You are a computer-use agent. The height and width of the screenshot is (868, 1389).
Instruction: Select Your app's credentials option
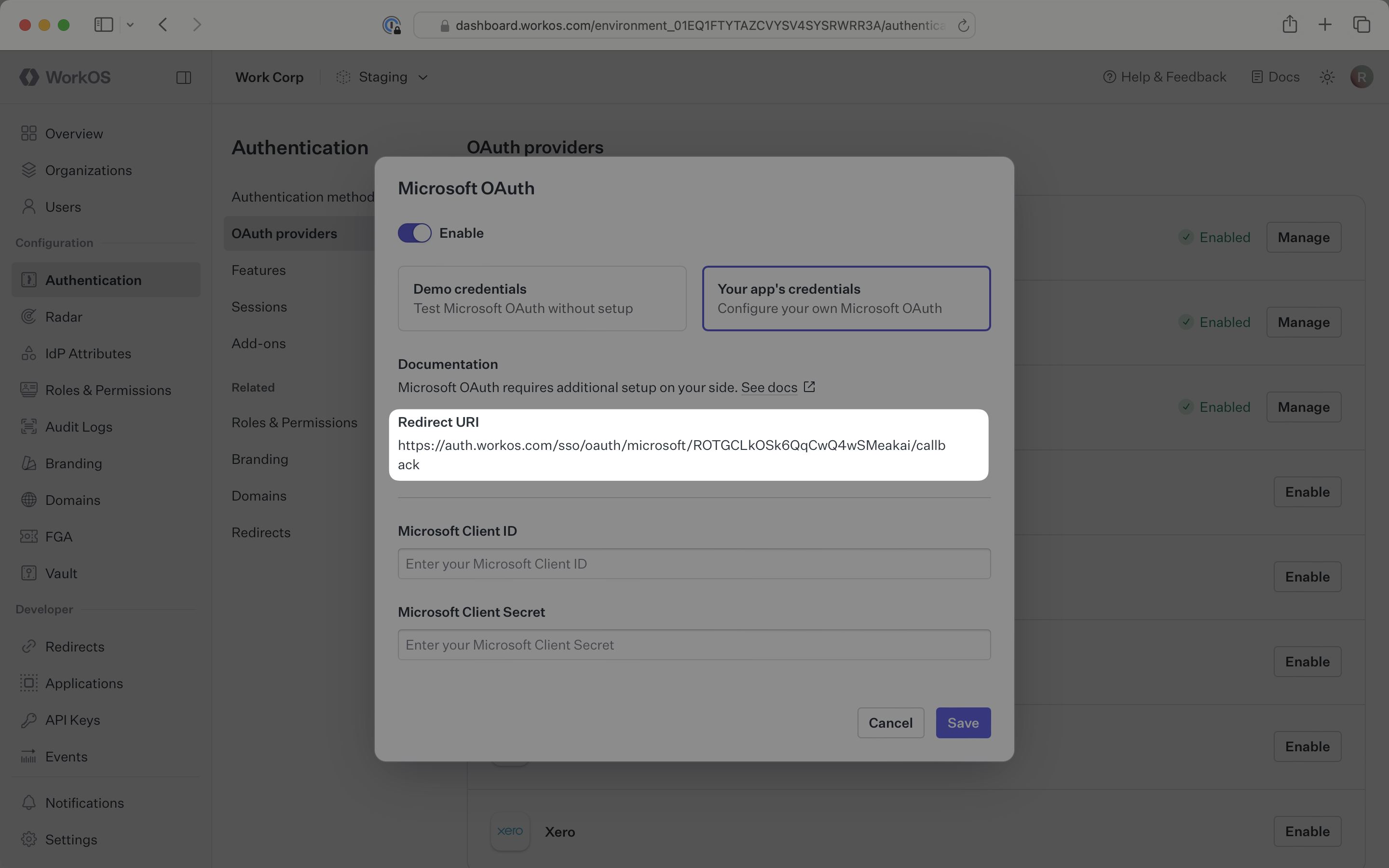tap(846, 298)
